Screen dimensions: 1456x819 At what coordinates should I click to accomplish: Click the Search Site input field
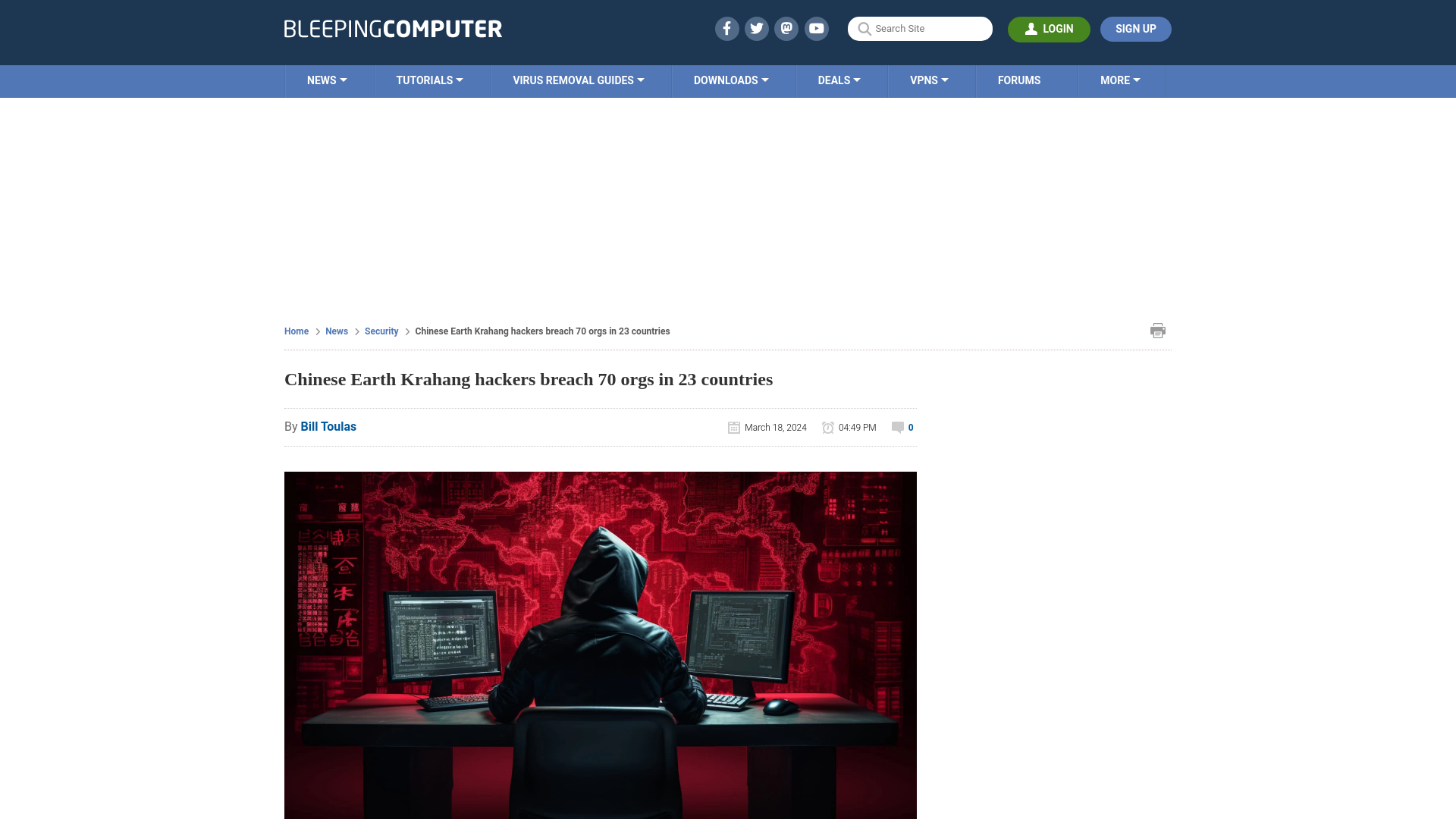click(x=919, y=29)
